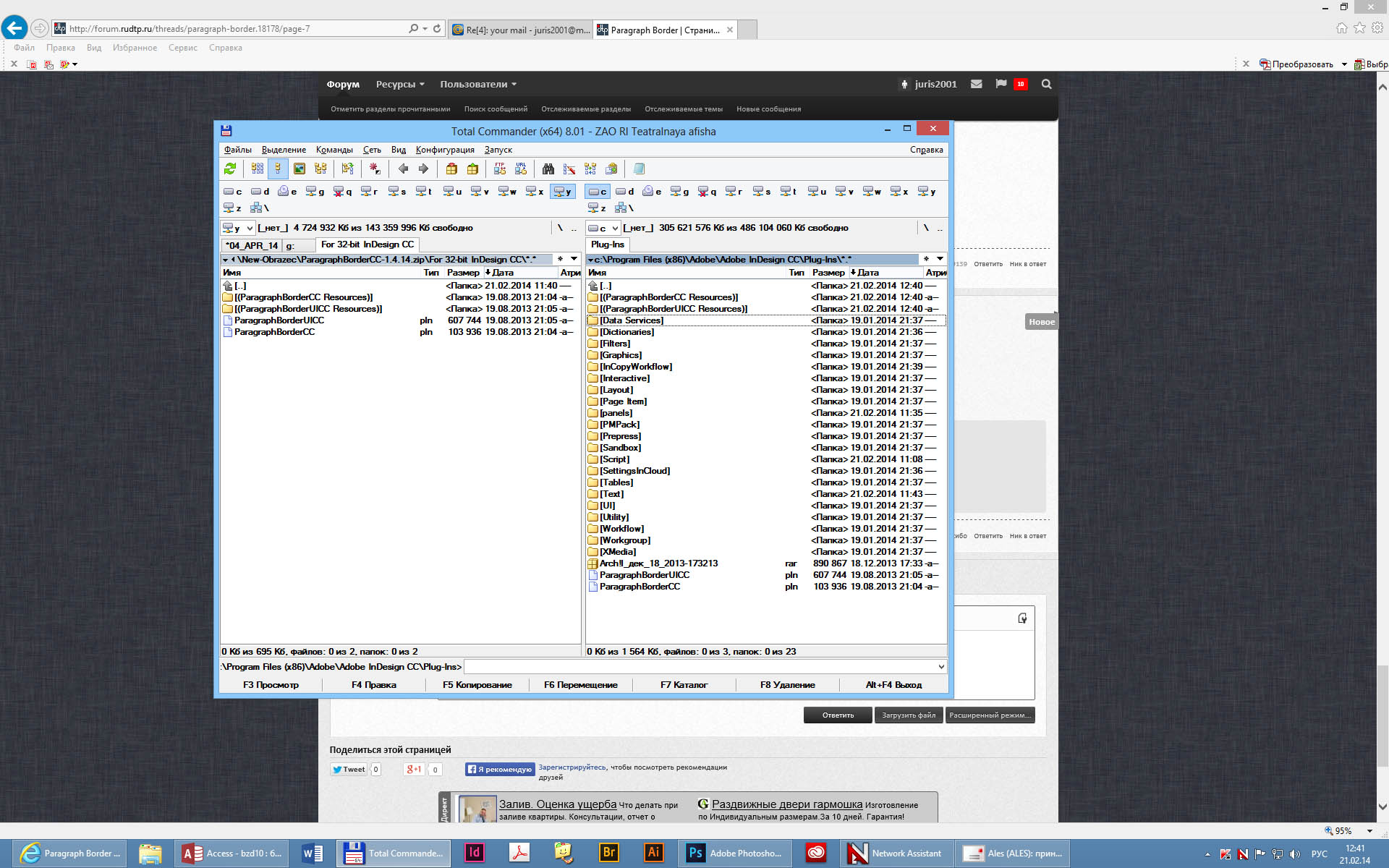The height and width of the screenshot is (868, 1389).
Task: Open the Notepad toolbar icon
Action: click(x=639, y=169)
